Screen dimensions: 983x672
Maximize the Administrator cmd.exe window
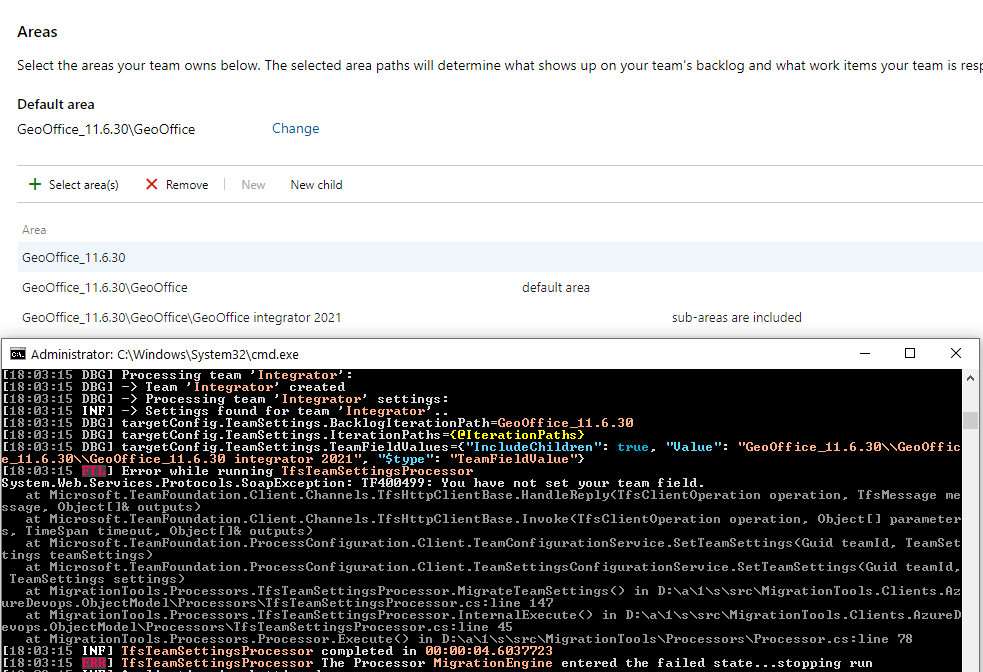910,353
